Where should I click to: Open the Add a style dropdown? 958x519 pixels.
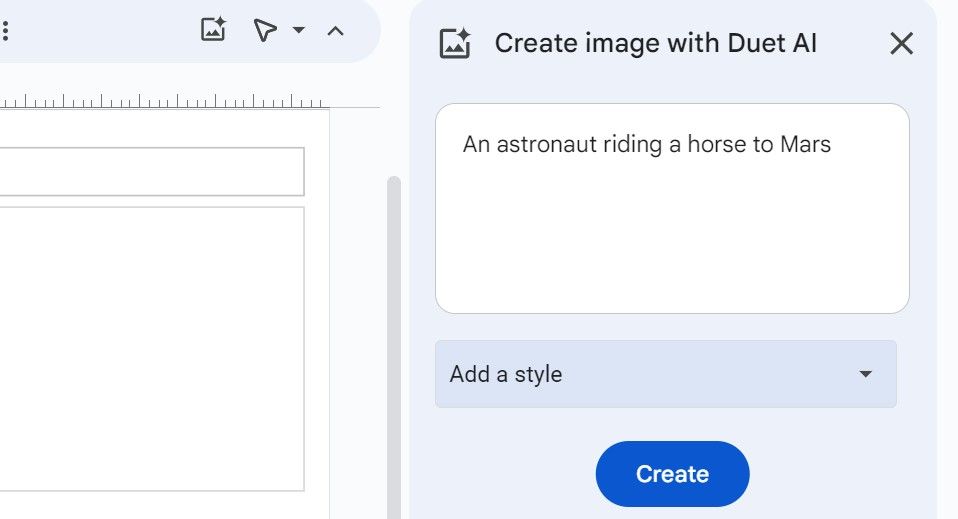pos(665,374)
